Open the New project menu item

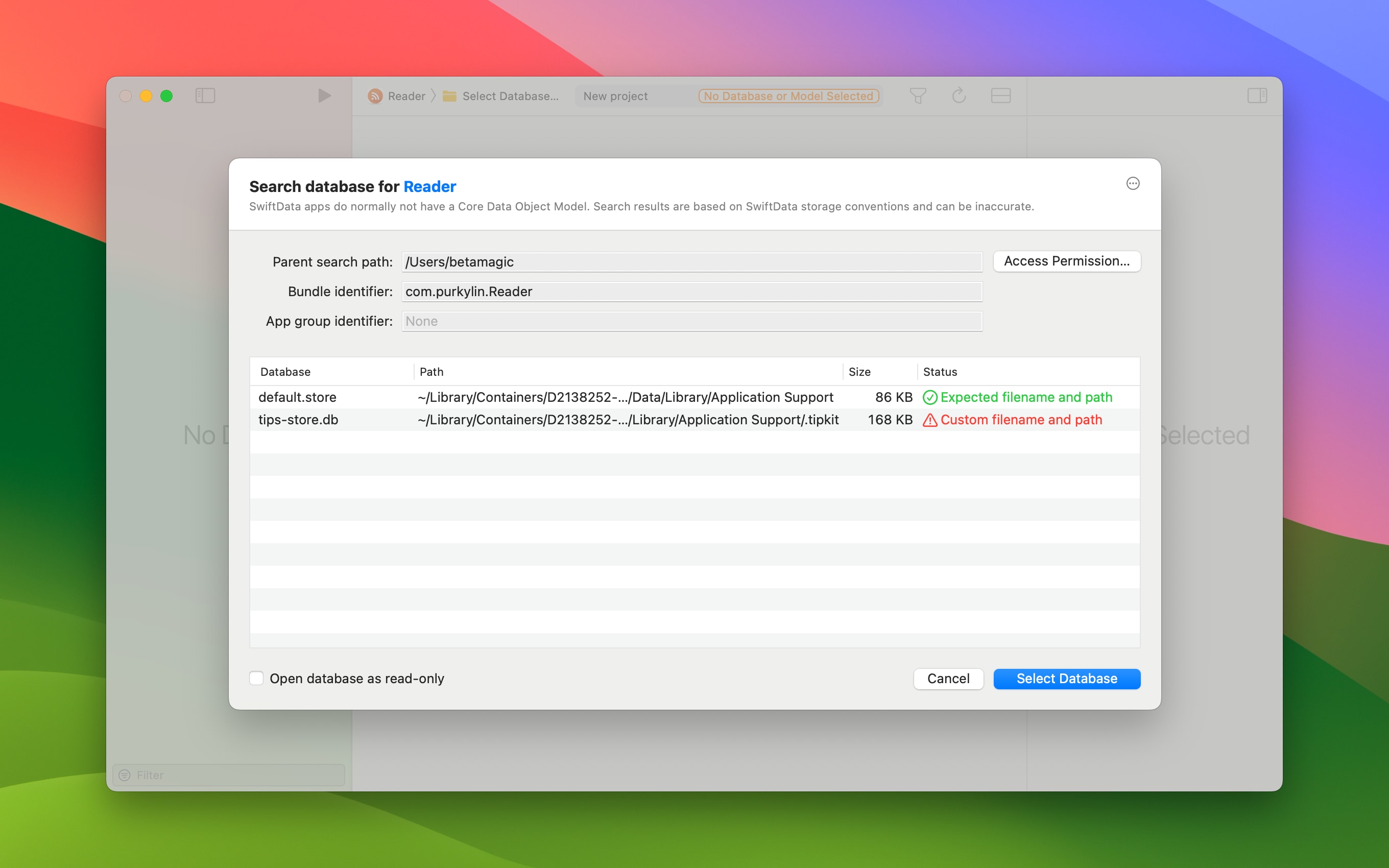[x=615, y=96]
